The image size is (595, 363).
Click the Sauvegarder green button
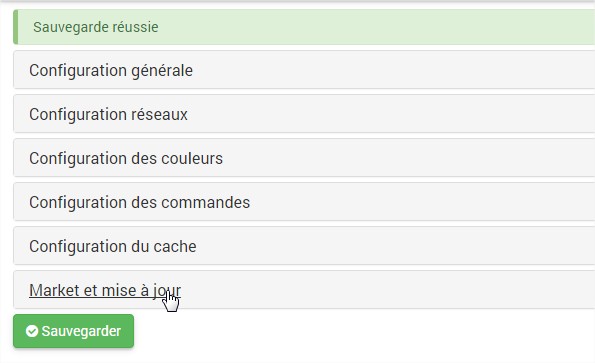coord(74,331)
